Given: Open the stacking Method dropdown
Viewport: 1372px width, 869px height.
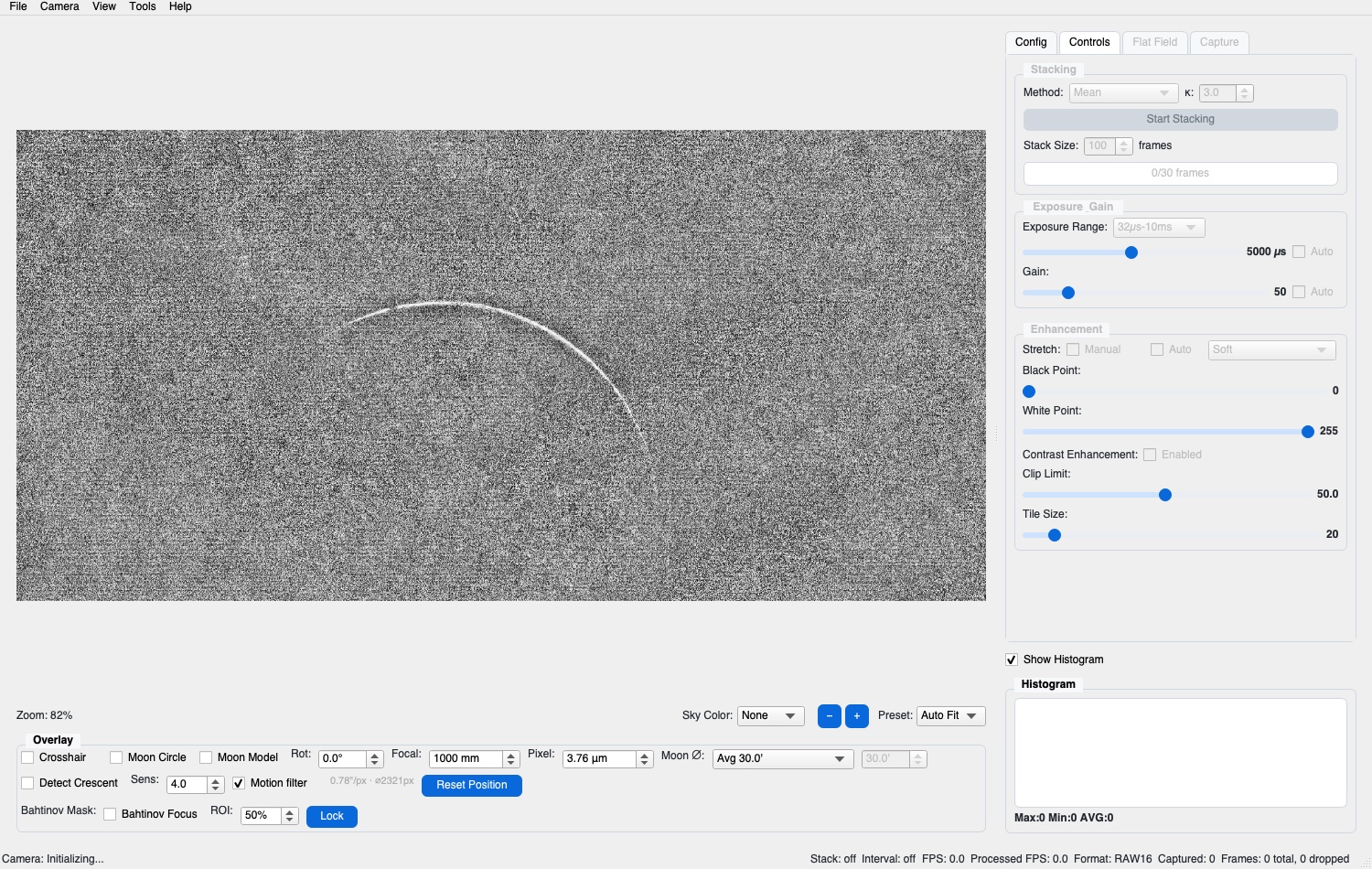Looking at the screenshot, I should (1124, 92).
